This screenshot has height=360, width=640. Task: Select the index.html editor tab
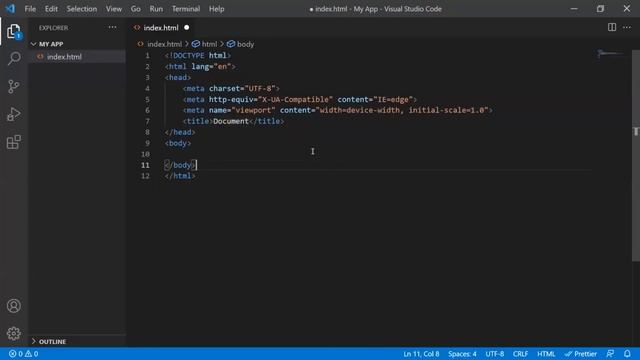(161, 27)
